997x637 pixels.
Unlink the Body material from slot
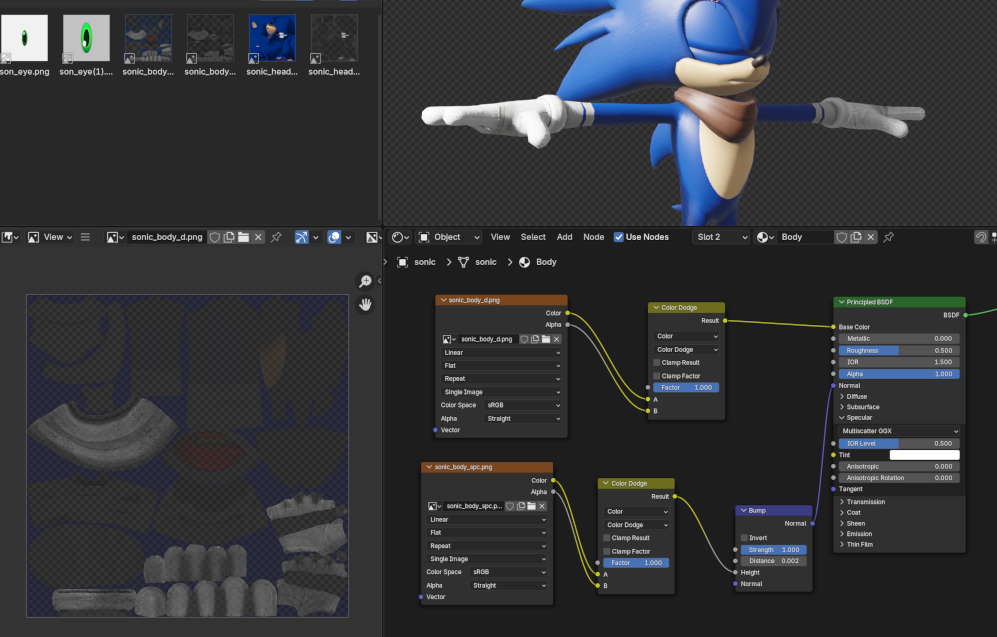click(871, 237)
